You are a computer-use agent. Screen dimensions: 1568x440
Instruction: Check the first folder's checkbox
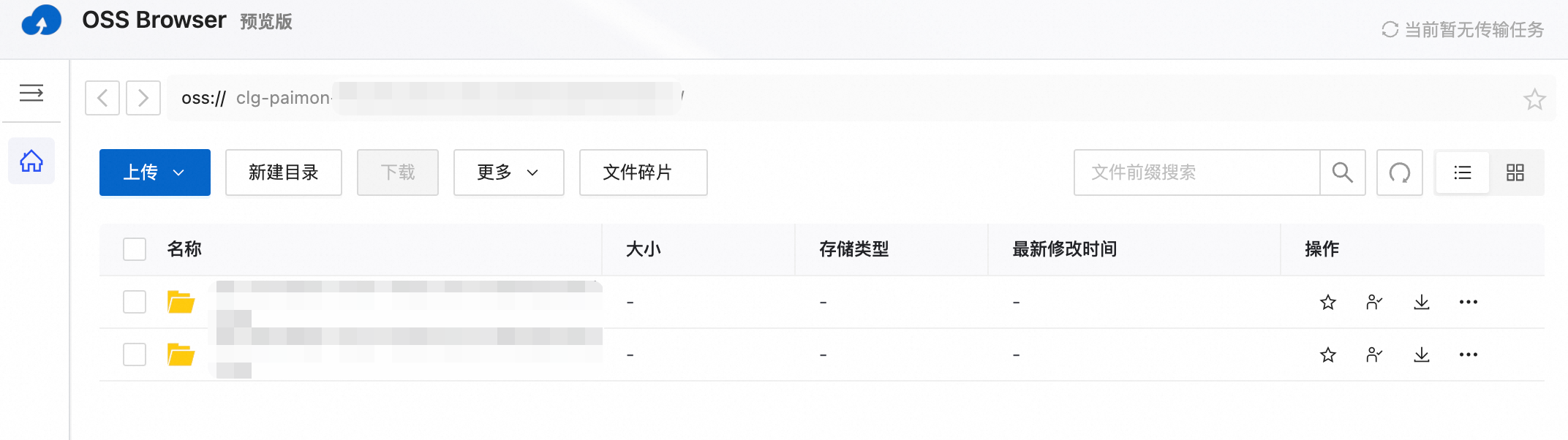pyautogui.click(x=135, y=302)
